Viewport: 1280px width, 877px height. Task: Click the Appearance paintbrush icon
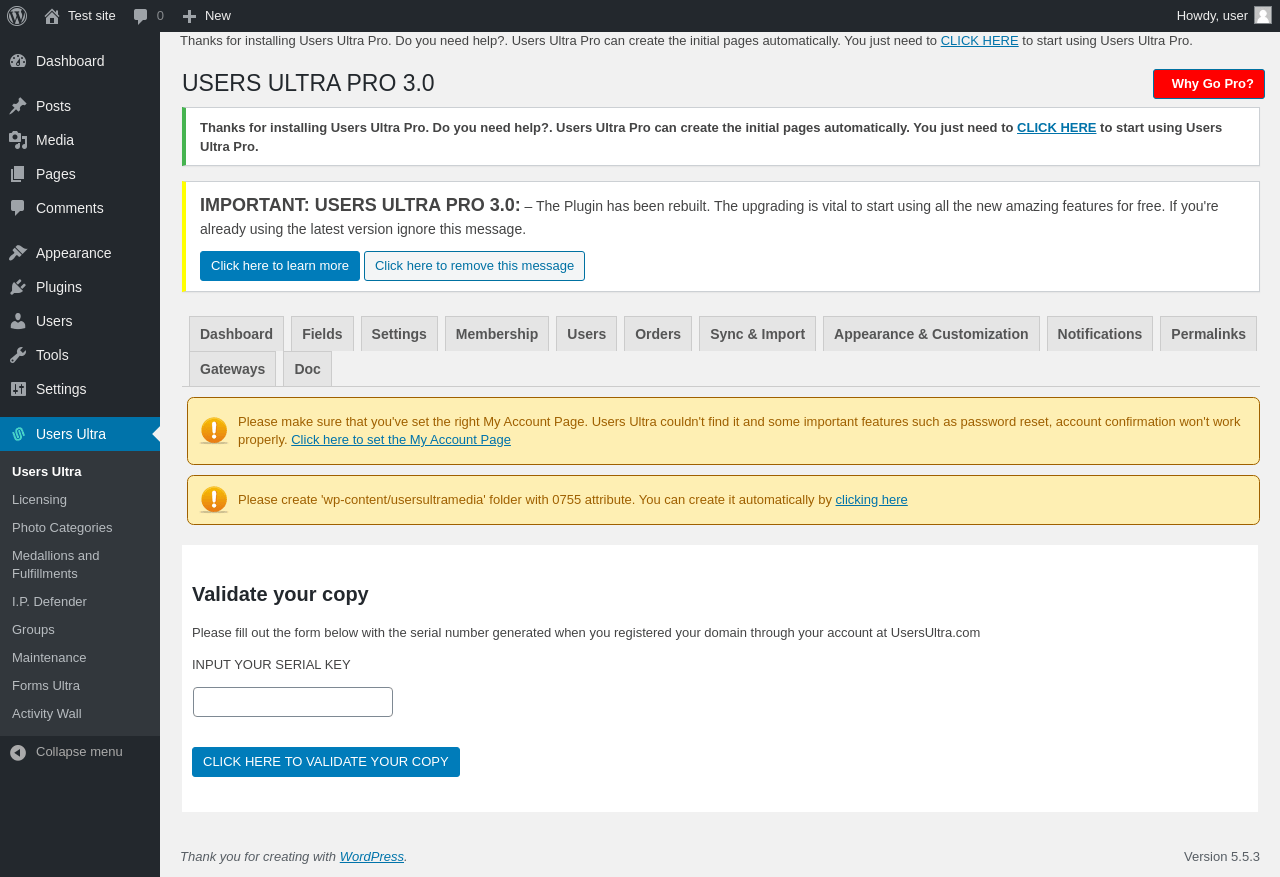[x=18, y=253]
